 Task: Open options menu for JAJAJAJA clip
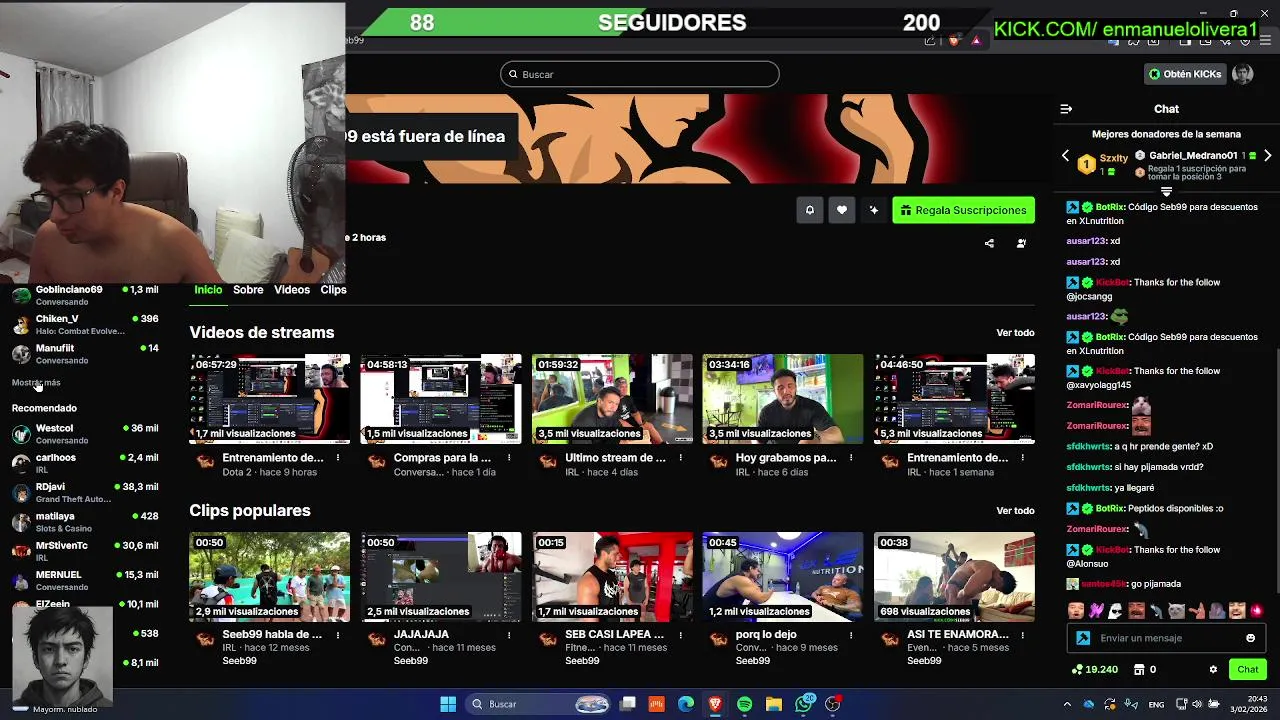coord(509,634)
